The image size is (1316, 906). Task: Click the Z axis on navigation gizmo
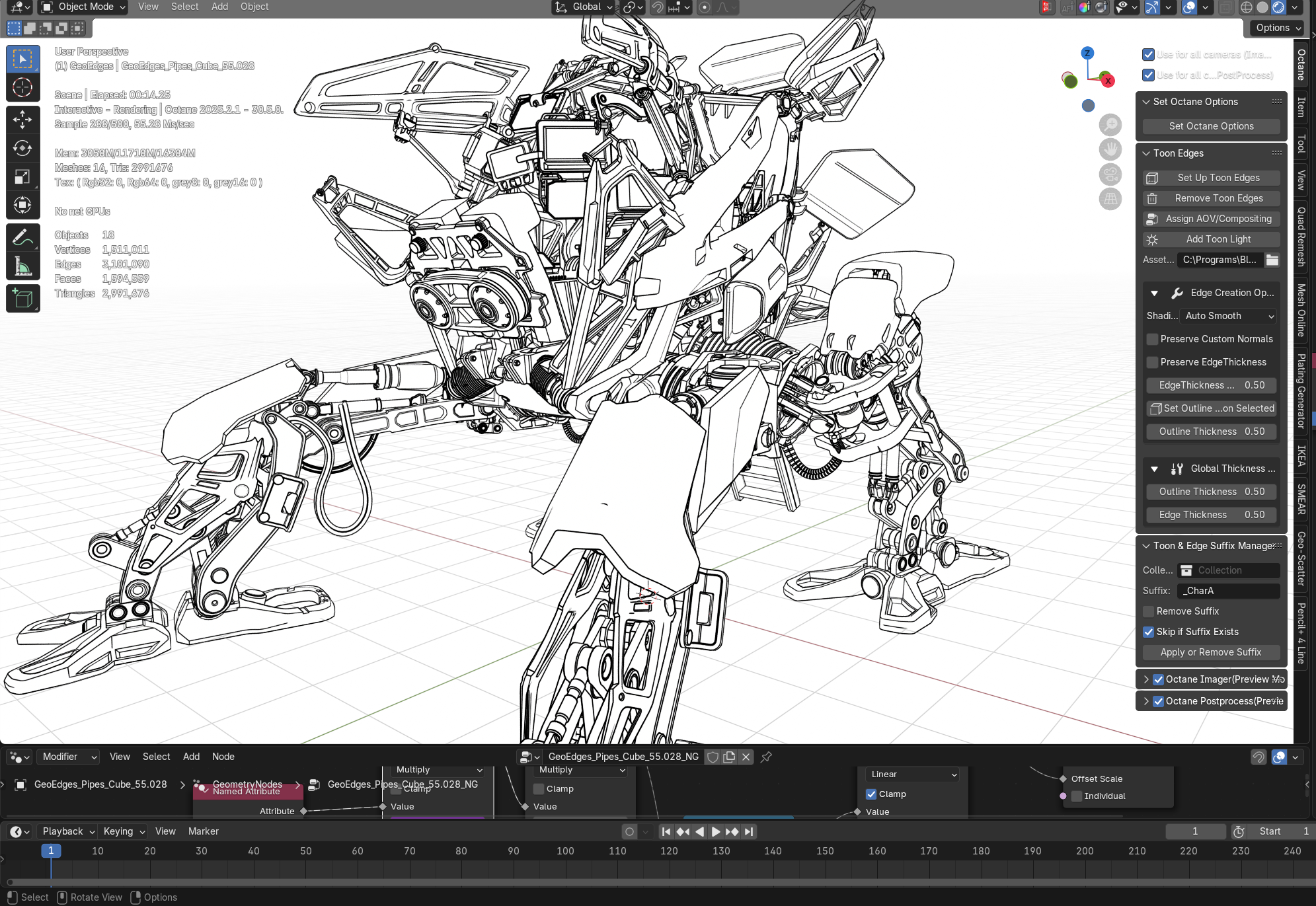(x=1087, y=53)
